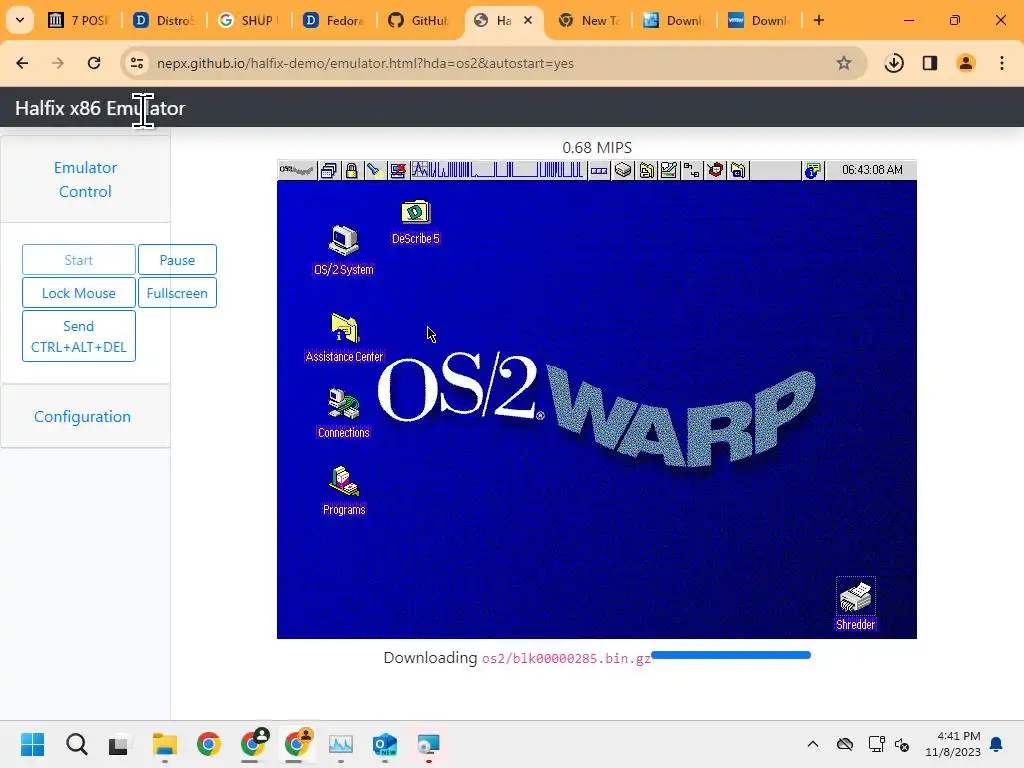Image resolution: width=1024 pixels, height=768 pixels.
Task: Switch to the 7 POSI browser tab
Action: point(78,20)
